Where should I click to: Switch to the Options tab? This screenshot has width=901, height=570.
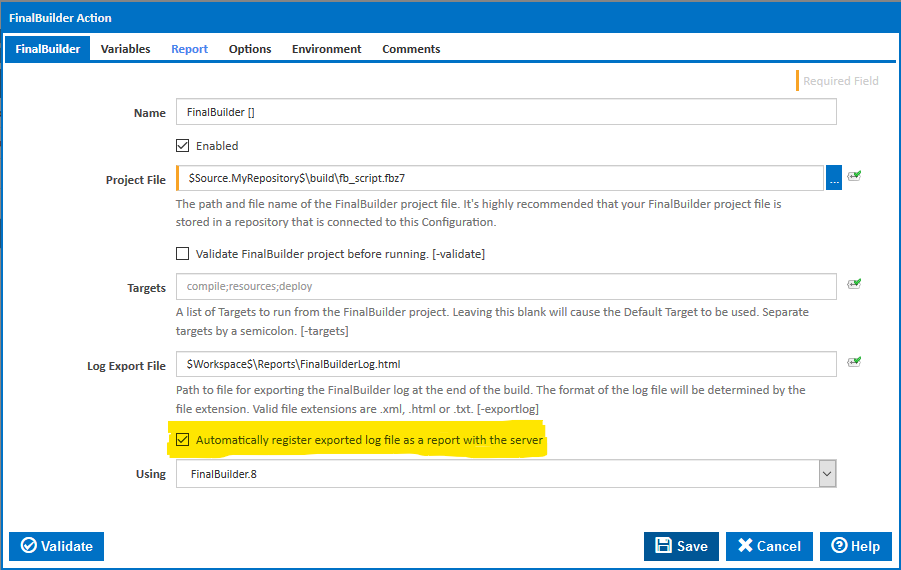250,49
